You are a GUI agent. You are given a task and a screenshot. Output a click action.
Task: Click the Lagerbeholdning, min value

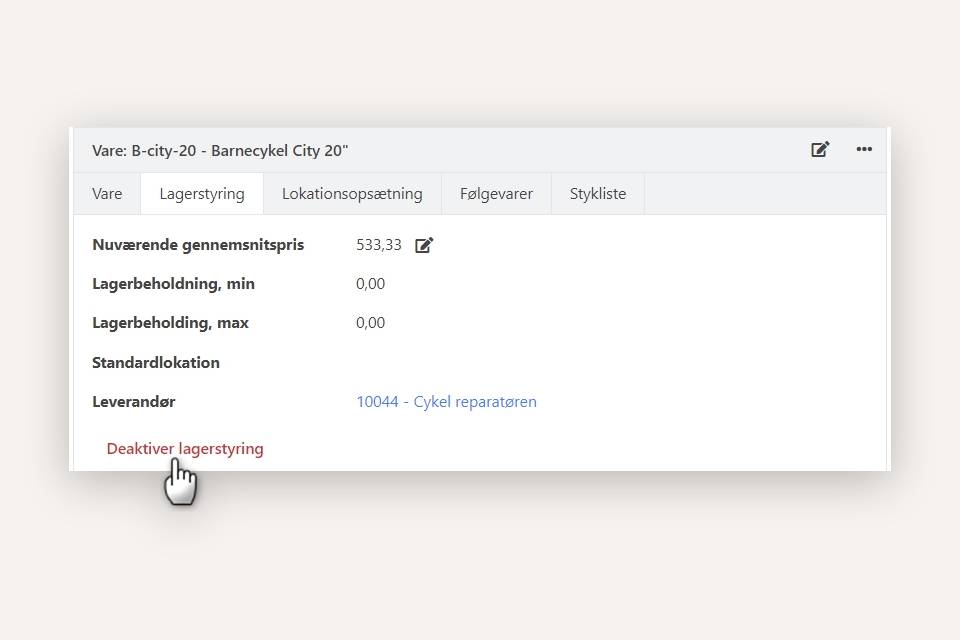[x=370, y=283]
